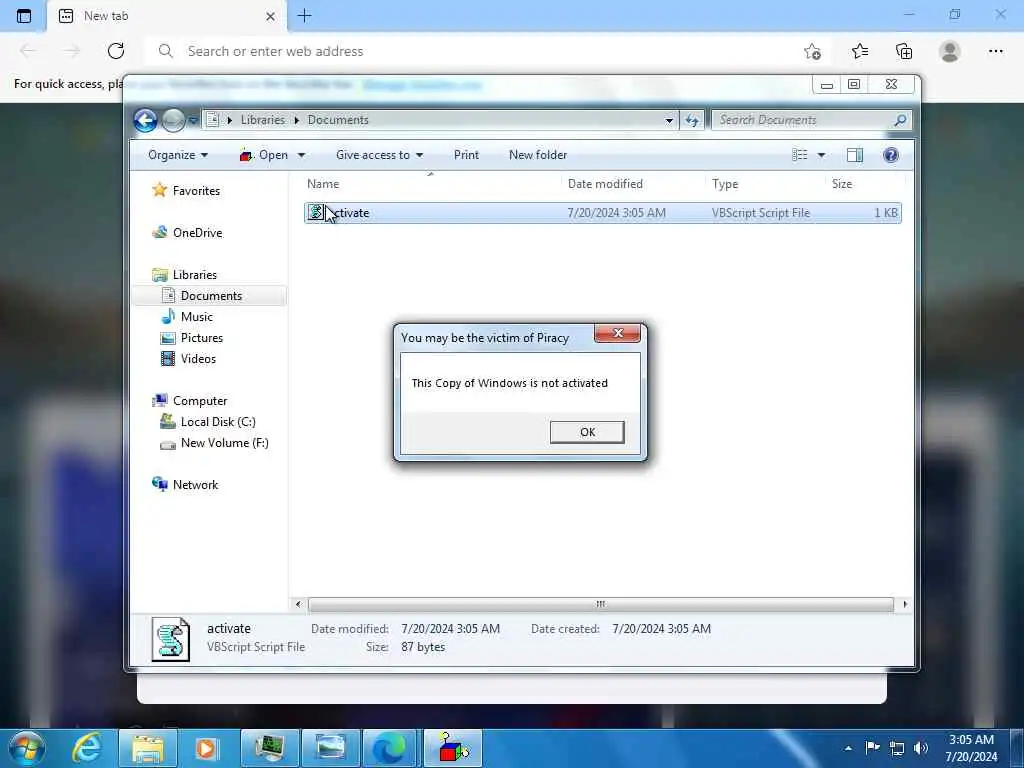Click the Action Center flag tray icon
This screenshot has width=1024, height=768.
click(x=872, y=748)
